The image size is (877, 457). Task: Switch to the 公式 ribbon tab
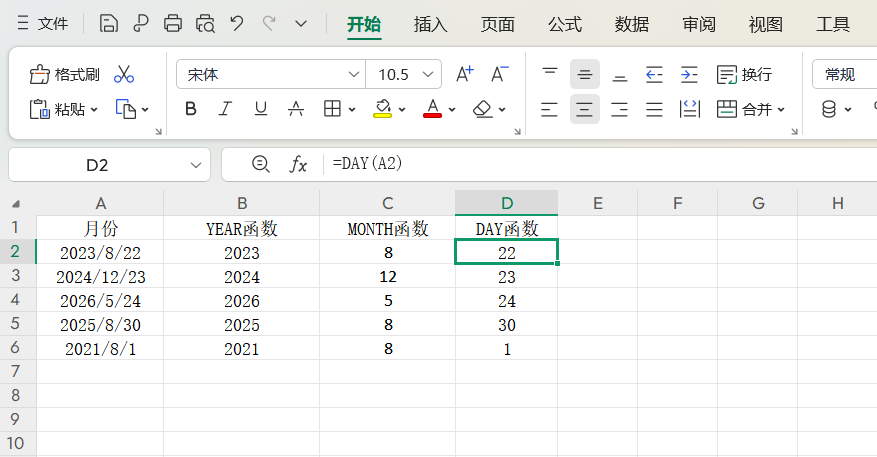click(x=564, y=24)
